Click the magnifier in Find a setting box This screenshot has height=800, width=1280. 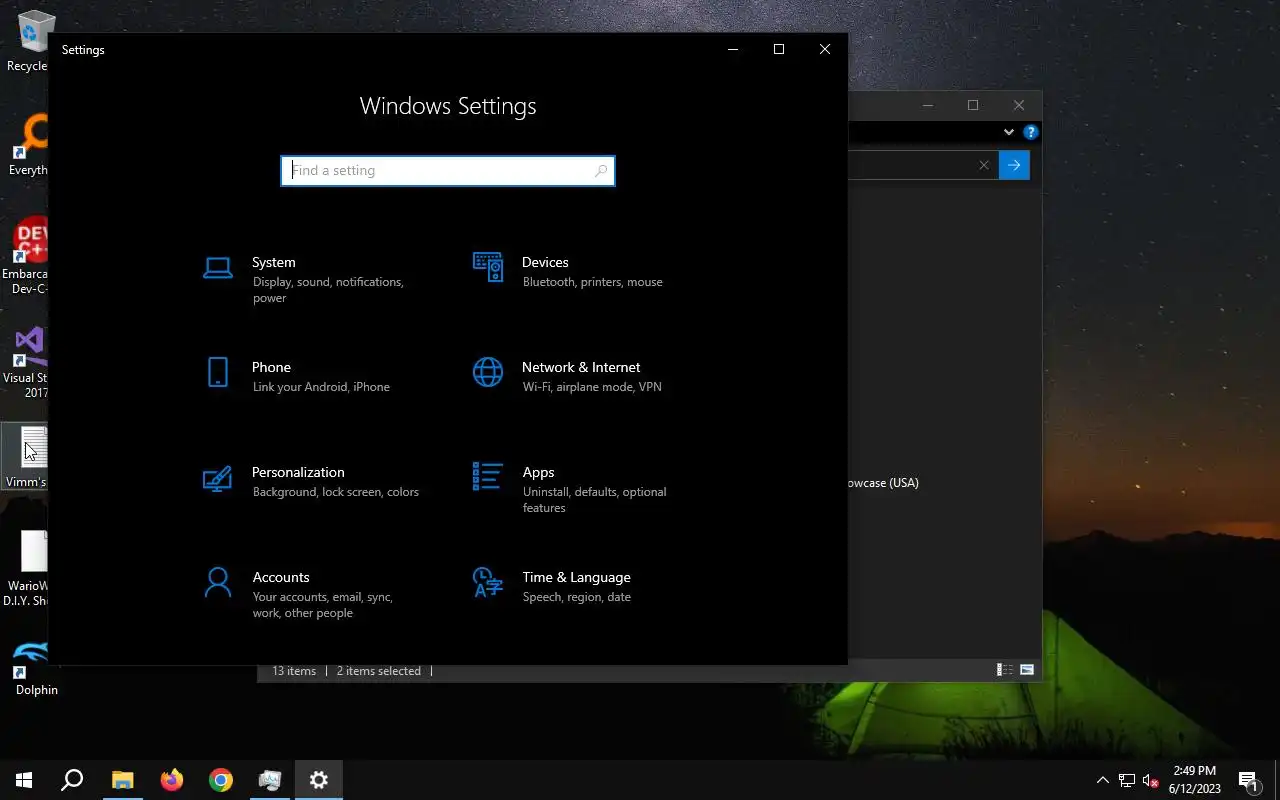click(600, 171)
